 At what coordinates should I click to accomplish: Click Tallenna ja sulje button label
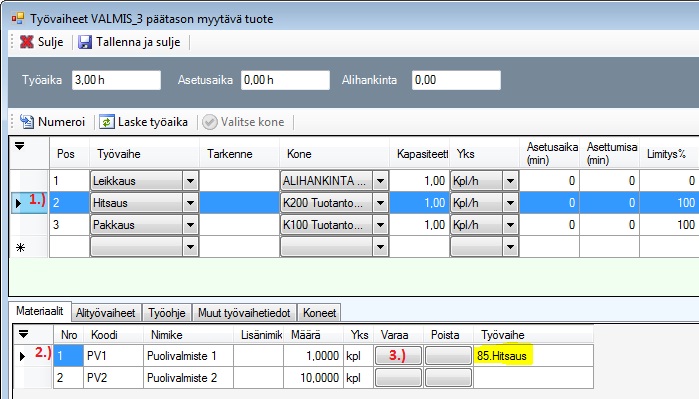138,42
